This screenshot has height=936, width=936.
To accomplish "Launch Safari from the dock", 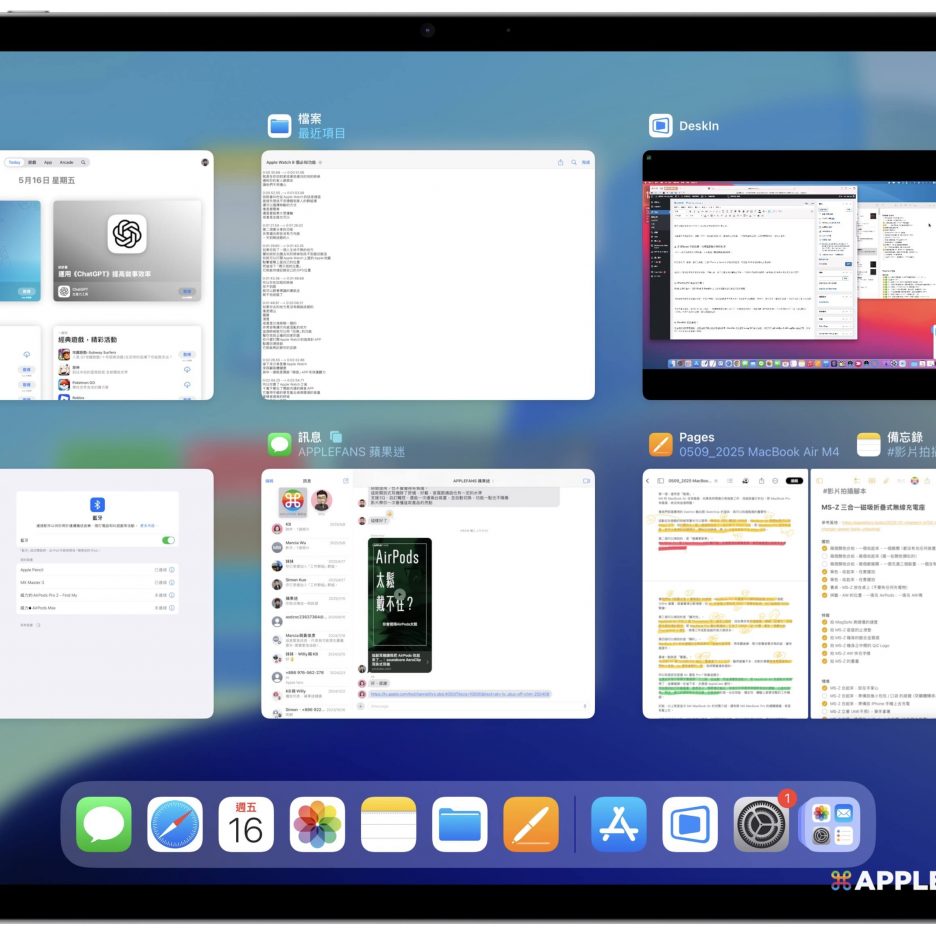I will coord(175,824).
